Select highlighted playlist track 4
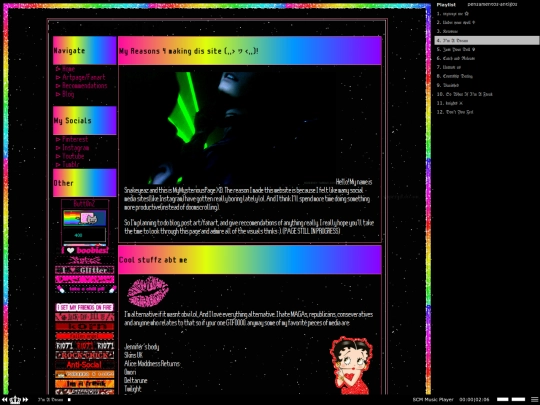The height and width of the screenshot is (405, 540). tap(487, 40)
